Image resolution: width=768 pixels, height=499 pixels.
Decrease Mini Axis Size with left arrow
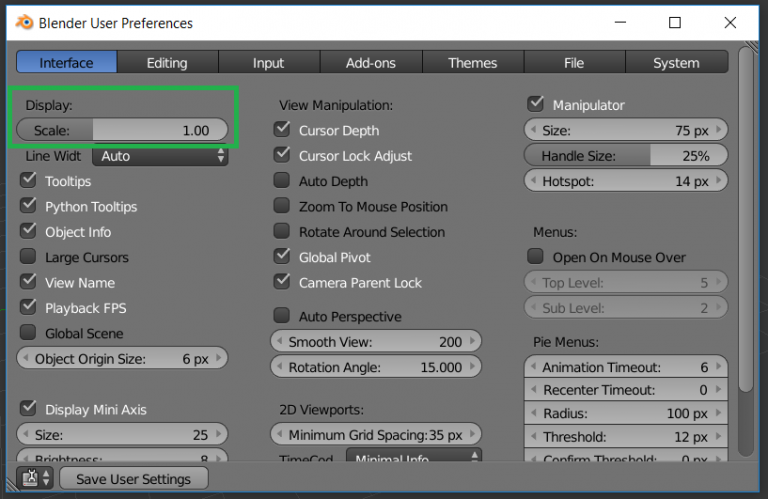pyautogui.click(x=25, y=434)
